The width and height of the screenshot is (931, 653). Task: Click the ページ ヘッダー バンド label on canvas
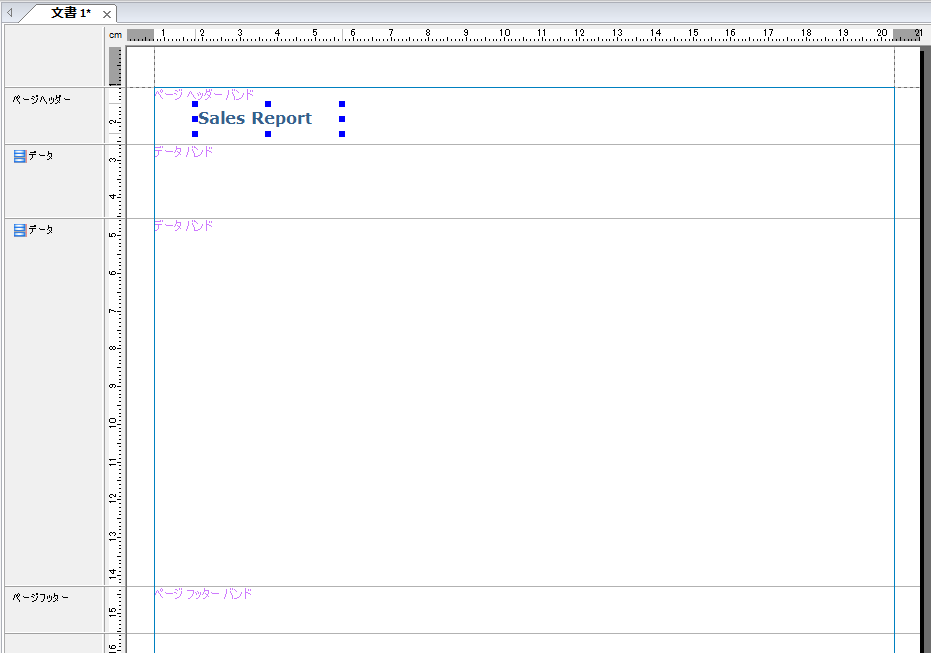tap(204, 95)
